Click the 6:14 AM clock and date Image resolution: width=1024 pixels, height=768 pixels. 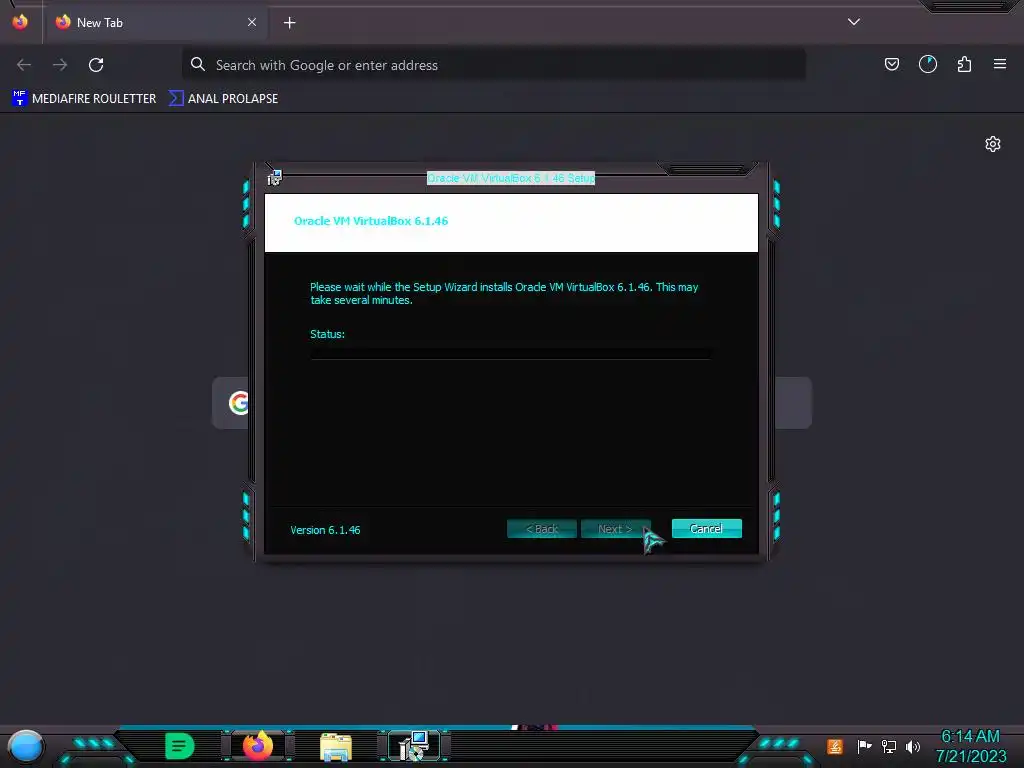tap(971, 746)
